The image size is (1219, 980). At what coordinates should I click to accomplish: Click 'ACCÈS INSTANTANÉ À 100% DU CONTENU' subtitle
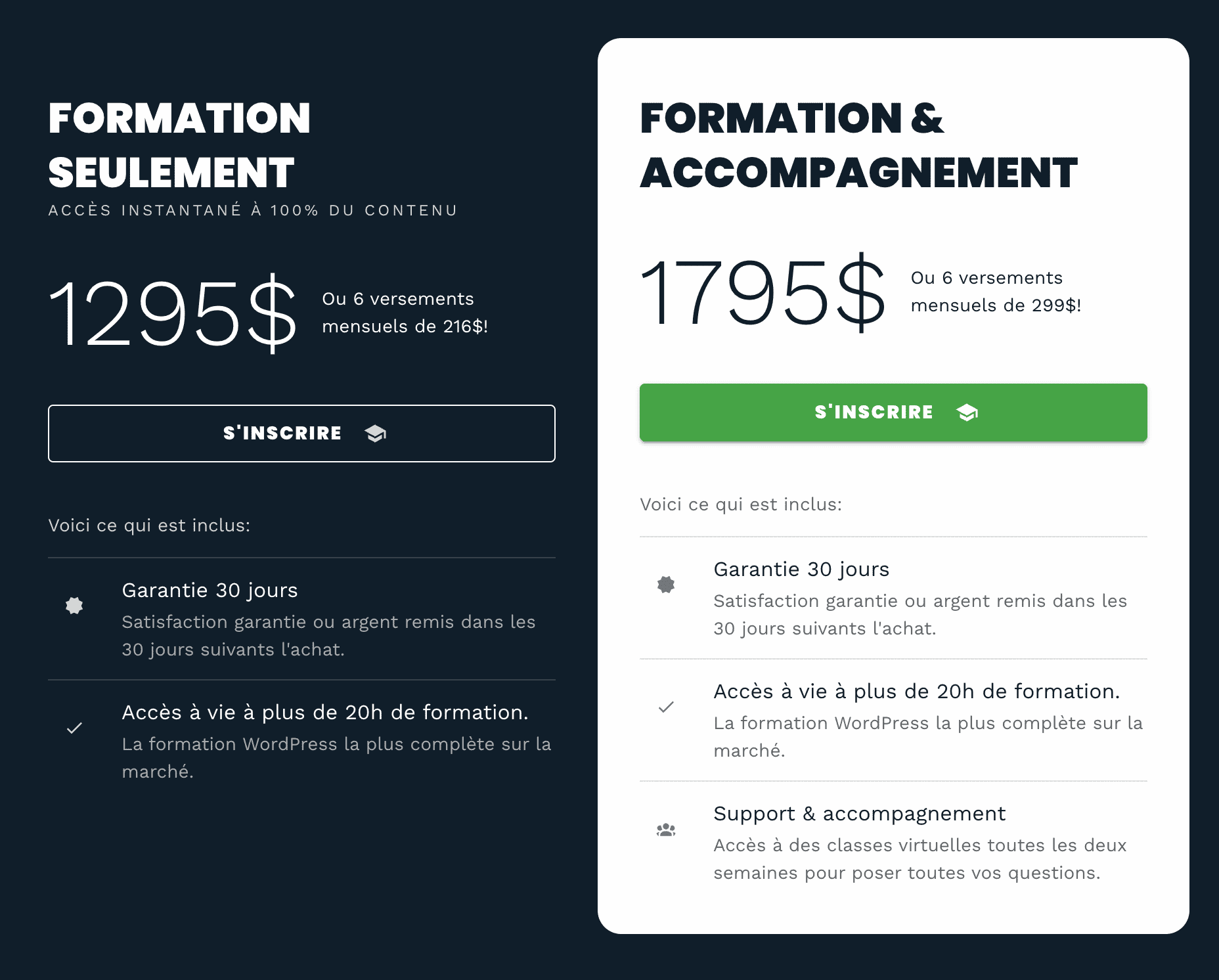pos(253,210)
